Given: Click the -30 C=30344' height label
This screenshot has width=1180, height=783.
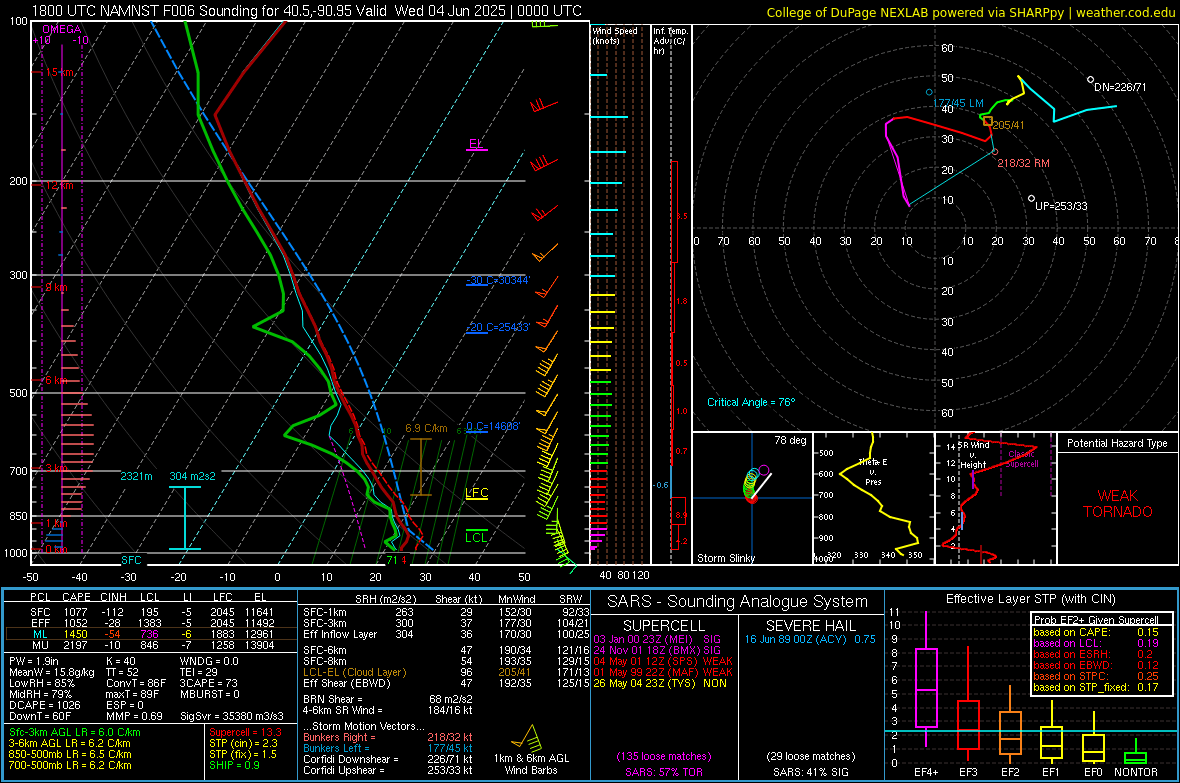Looking at the screenshot, I should tap(497, 280).
